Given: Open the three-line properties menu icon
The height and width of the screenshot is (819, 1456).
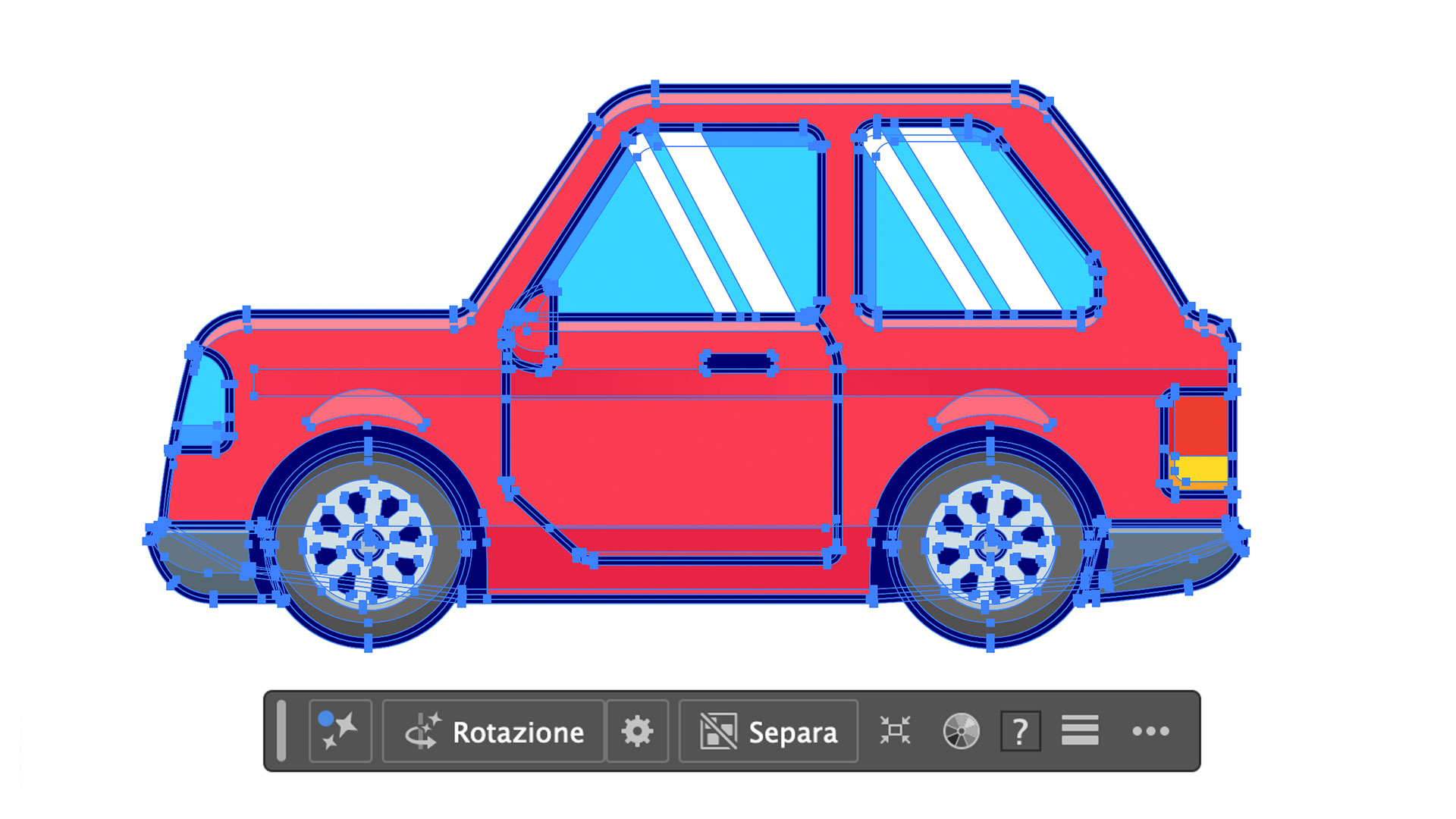Looking at the screenshot, I should 1080,731.
